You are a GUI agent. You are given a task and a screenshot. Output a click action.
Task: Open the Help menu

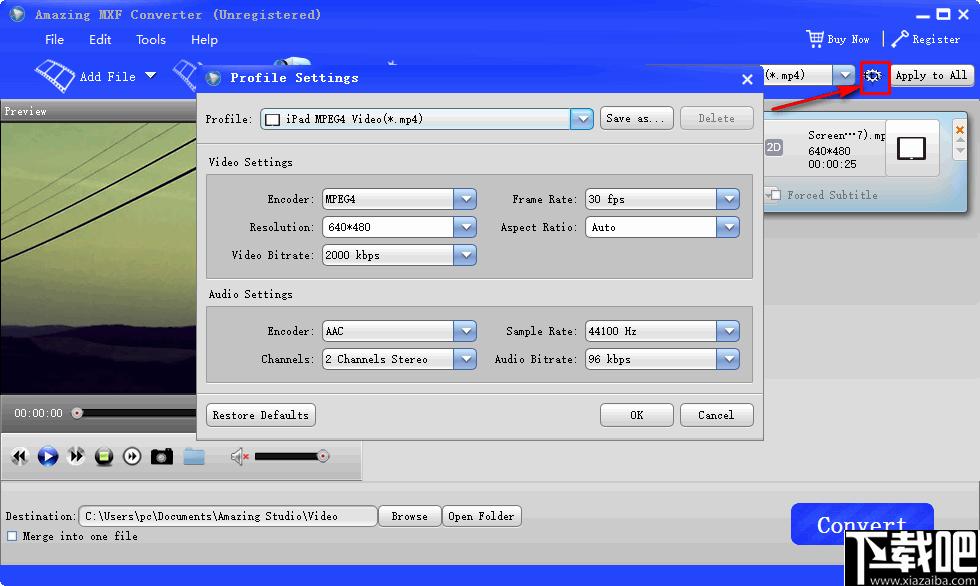(x=204, y=39)
